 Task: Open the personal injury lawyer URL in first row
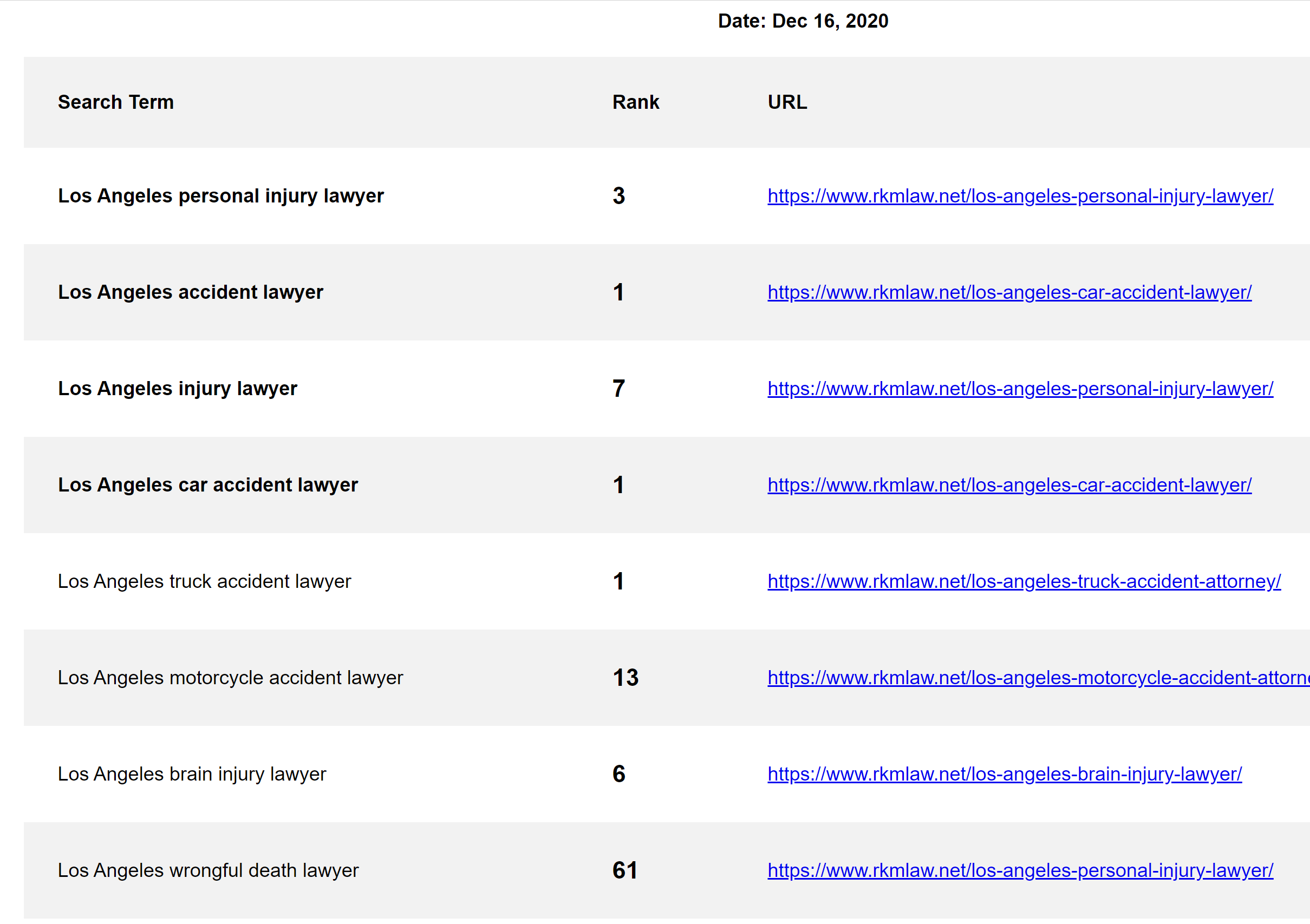(1020, 196)
